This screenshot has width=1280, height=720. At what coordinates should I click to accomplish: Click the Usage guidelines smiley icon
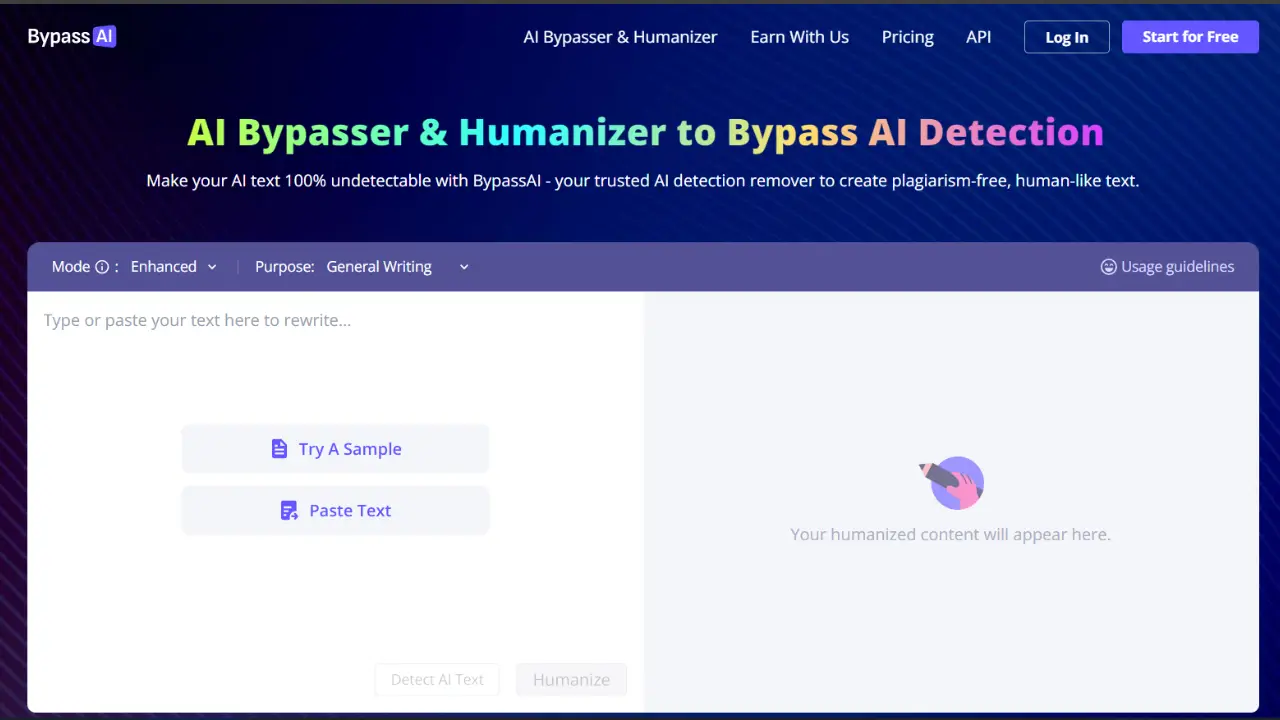(1108, 267)
